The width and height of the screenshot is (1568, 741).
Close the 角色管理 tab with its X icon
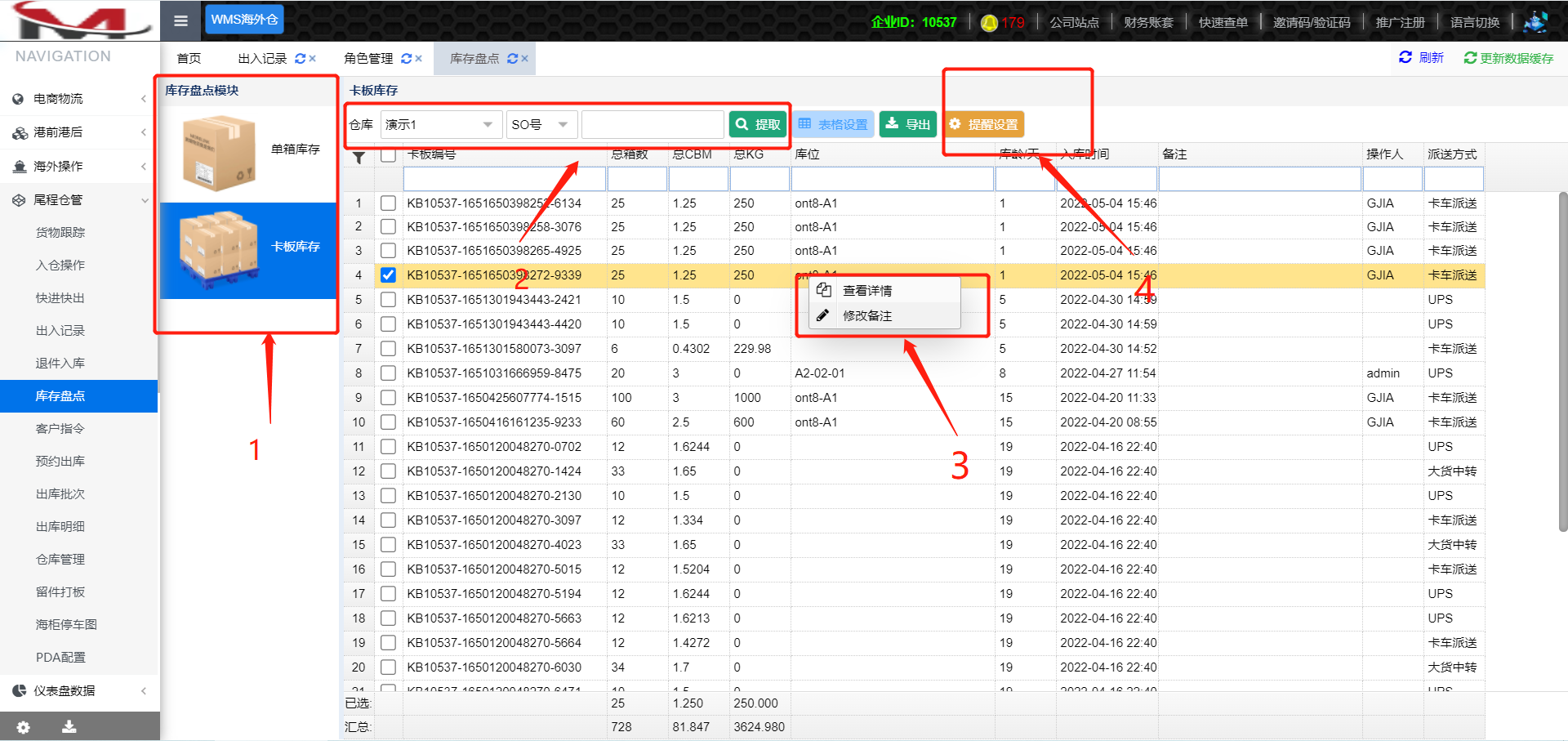[418, 59]
